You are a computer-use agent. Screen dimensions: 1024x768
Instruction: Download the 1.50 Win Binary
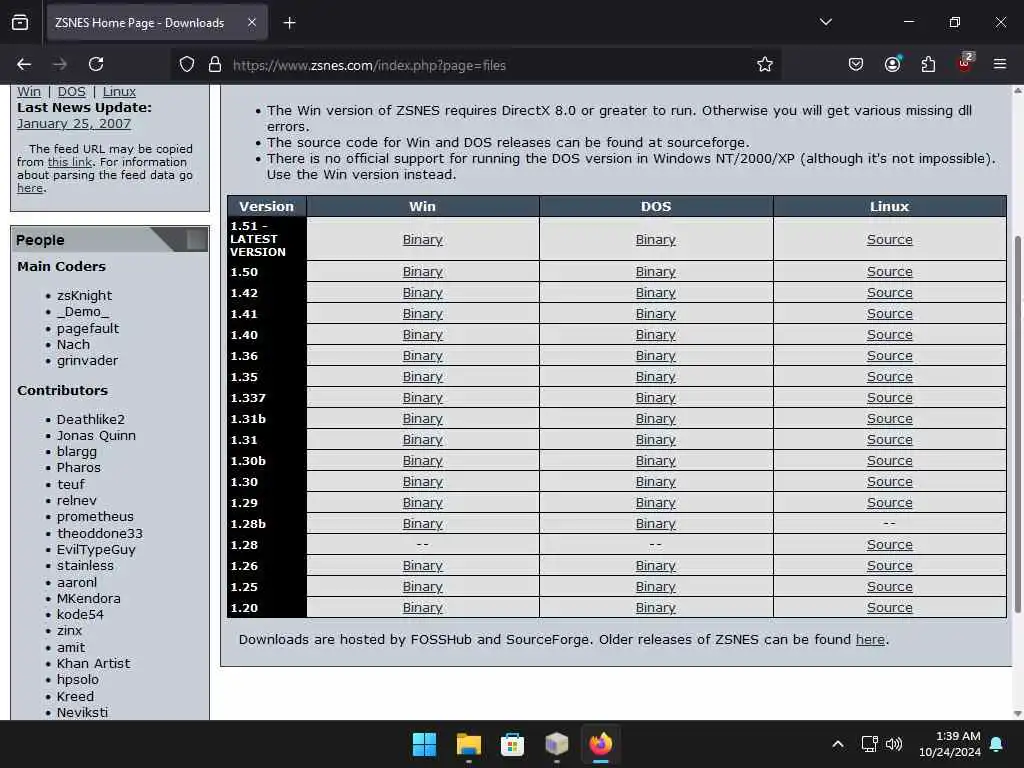pyautogui.click(x=423, y=272)
